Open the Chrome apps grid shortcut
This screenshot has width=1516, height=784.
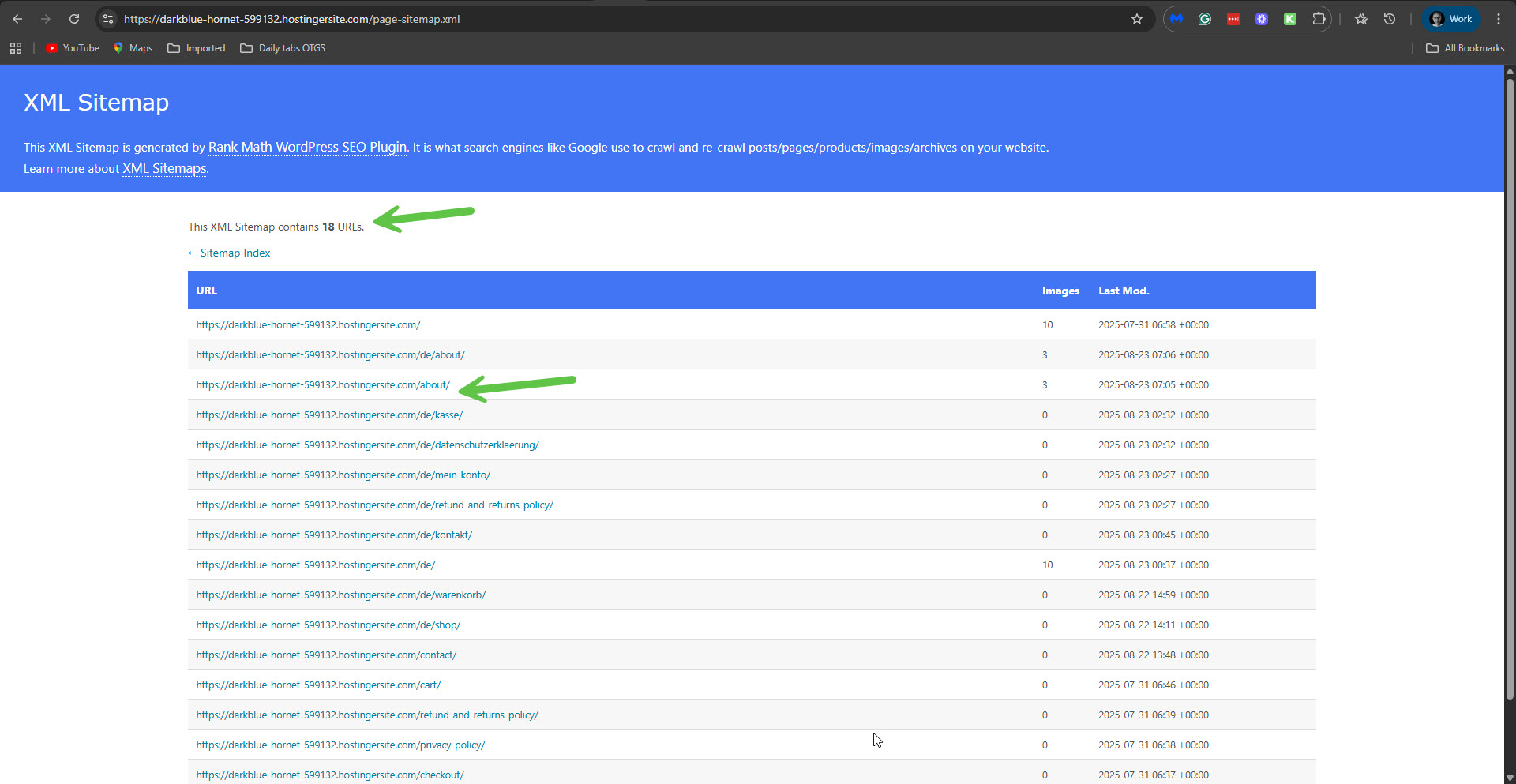(16, 48)
